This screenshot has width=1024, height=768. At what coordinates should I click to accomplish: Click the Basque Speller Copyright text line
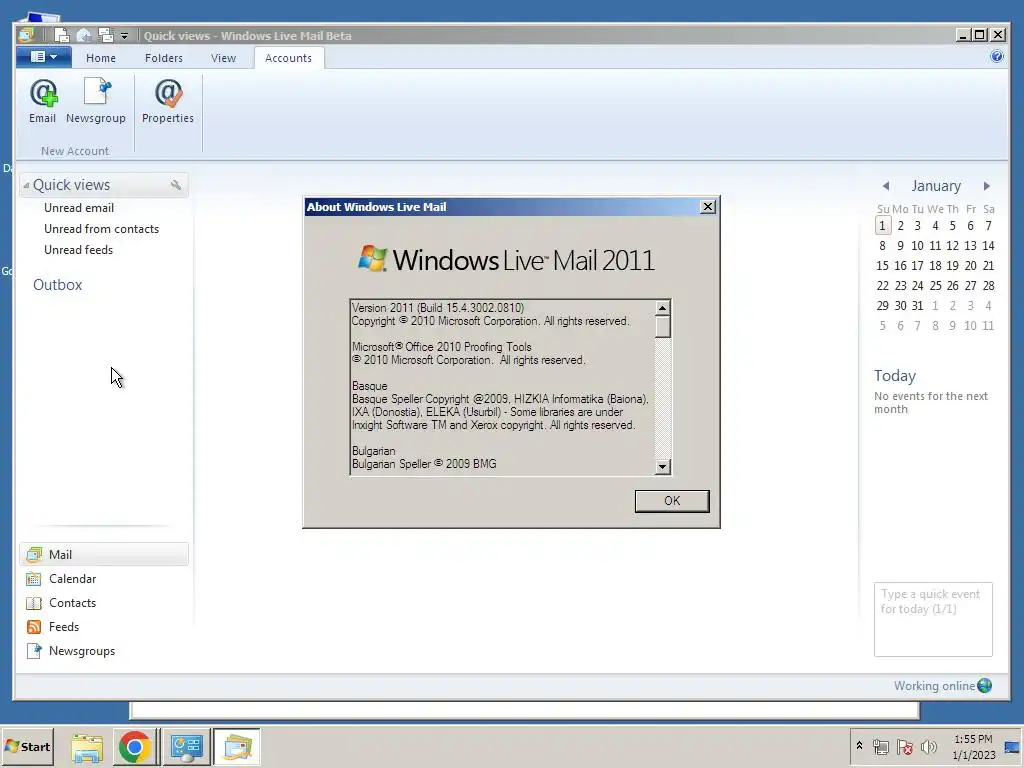(500, 399)
